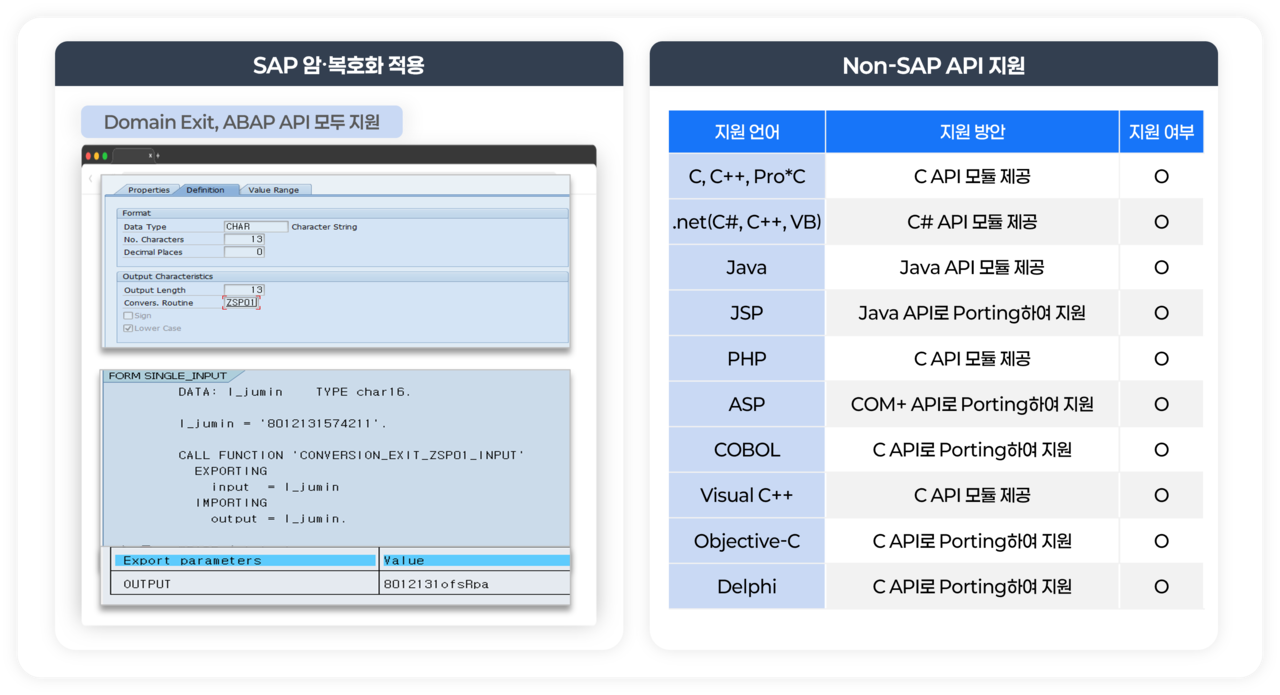Select the 'ASP' language cell

pyautogui.click(x=747, y=404)
